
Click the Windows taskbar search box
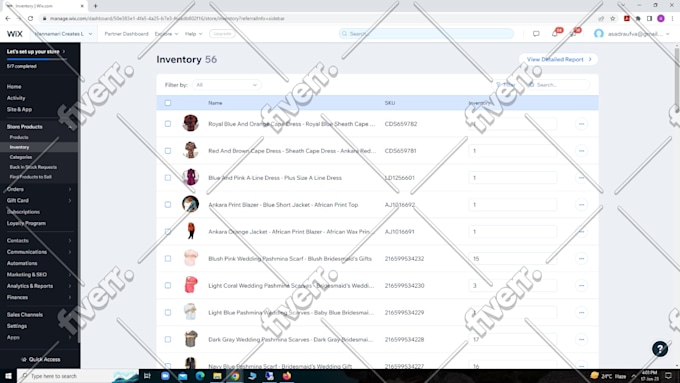(x=78, y=376)
